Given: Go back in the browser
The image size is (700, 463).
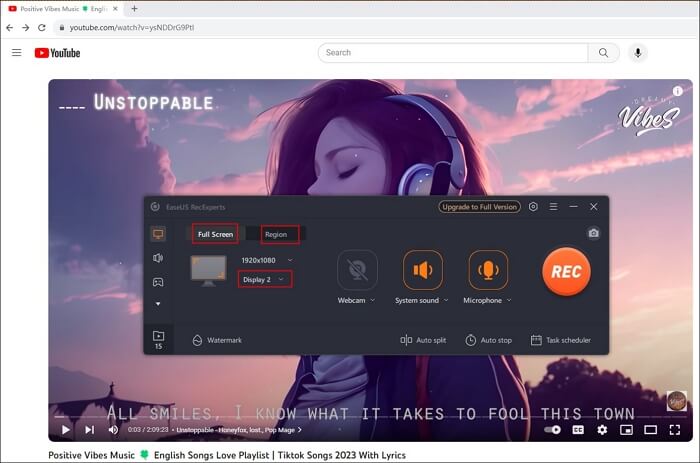Looking at the screenshot, I should point(9,28).
